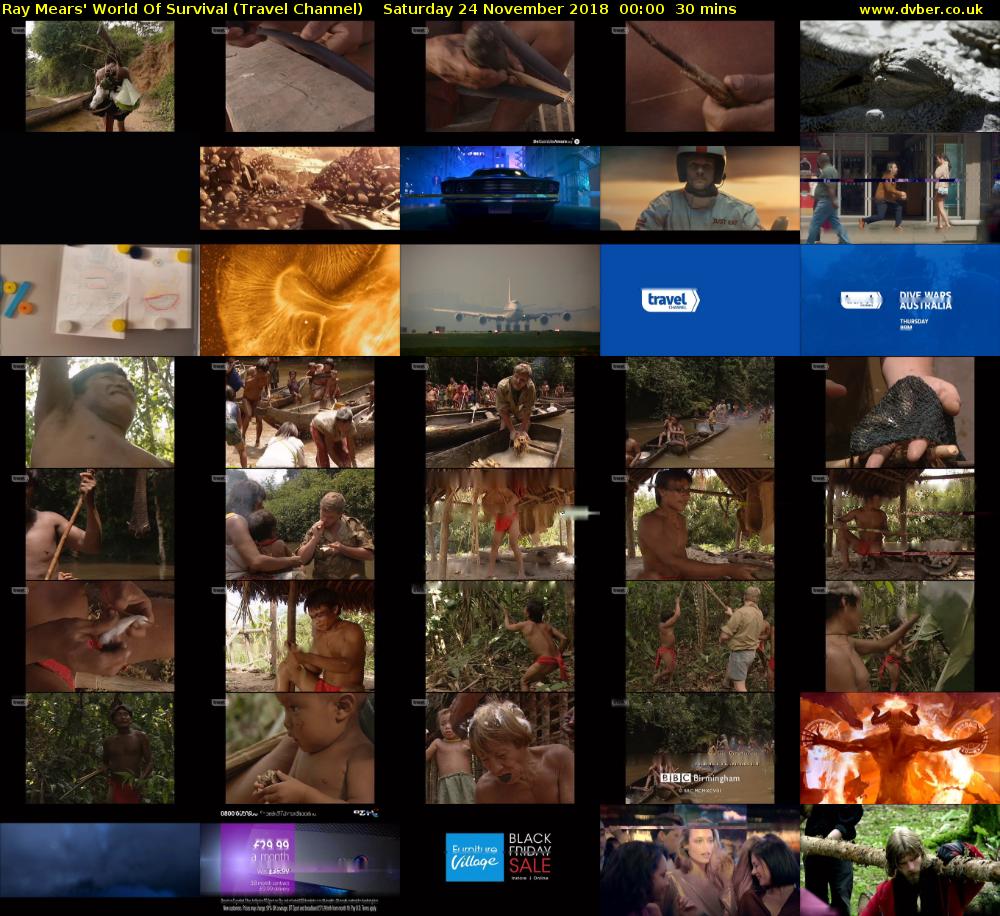Viewport: 1000px width, 916px height.
Task: Click the Travel Channel logo on blue frame
Action: pos(670,300)
